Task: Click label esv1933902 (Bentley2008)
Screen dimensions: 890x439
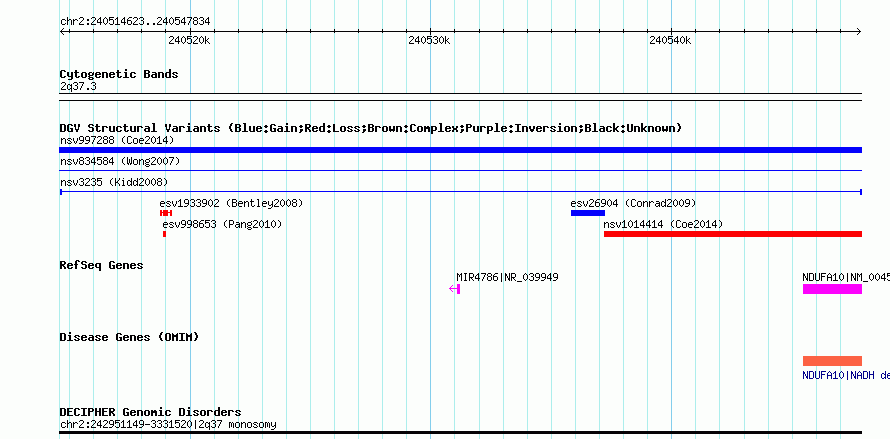Action: 231,203
